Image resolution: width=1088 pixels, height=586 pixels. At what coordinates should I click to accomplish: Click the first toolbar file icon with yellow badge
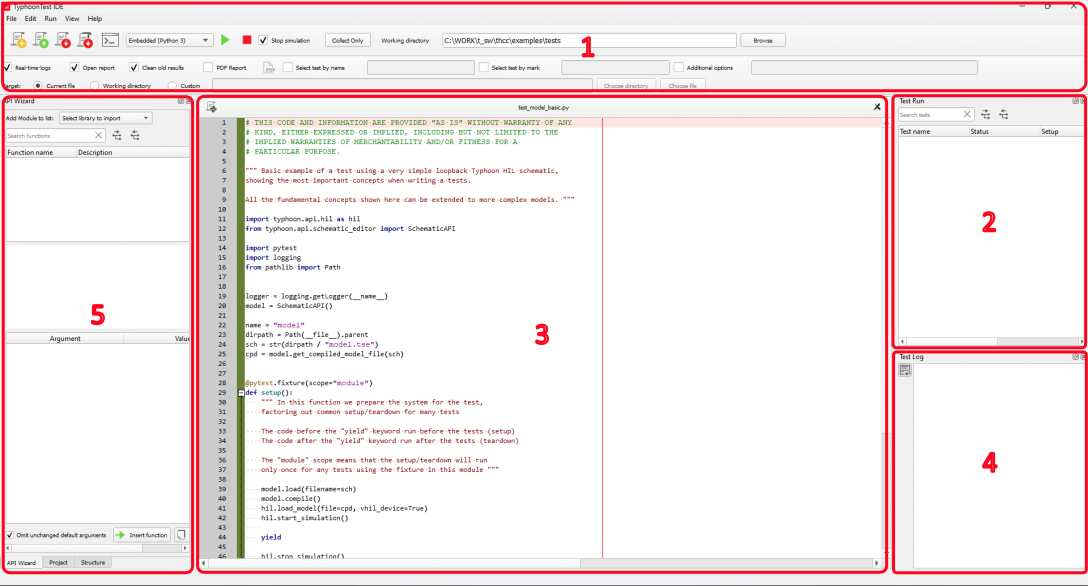(x=19, y=40)
